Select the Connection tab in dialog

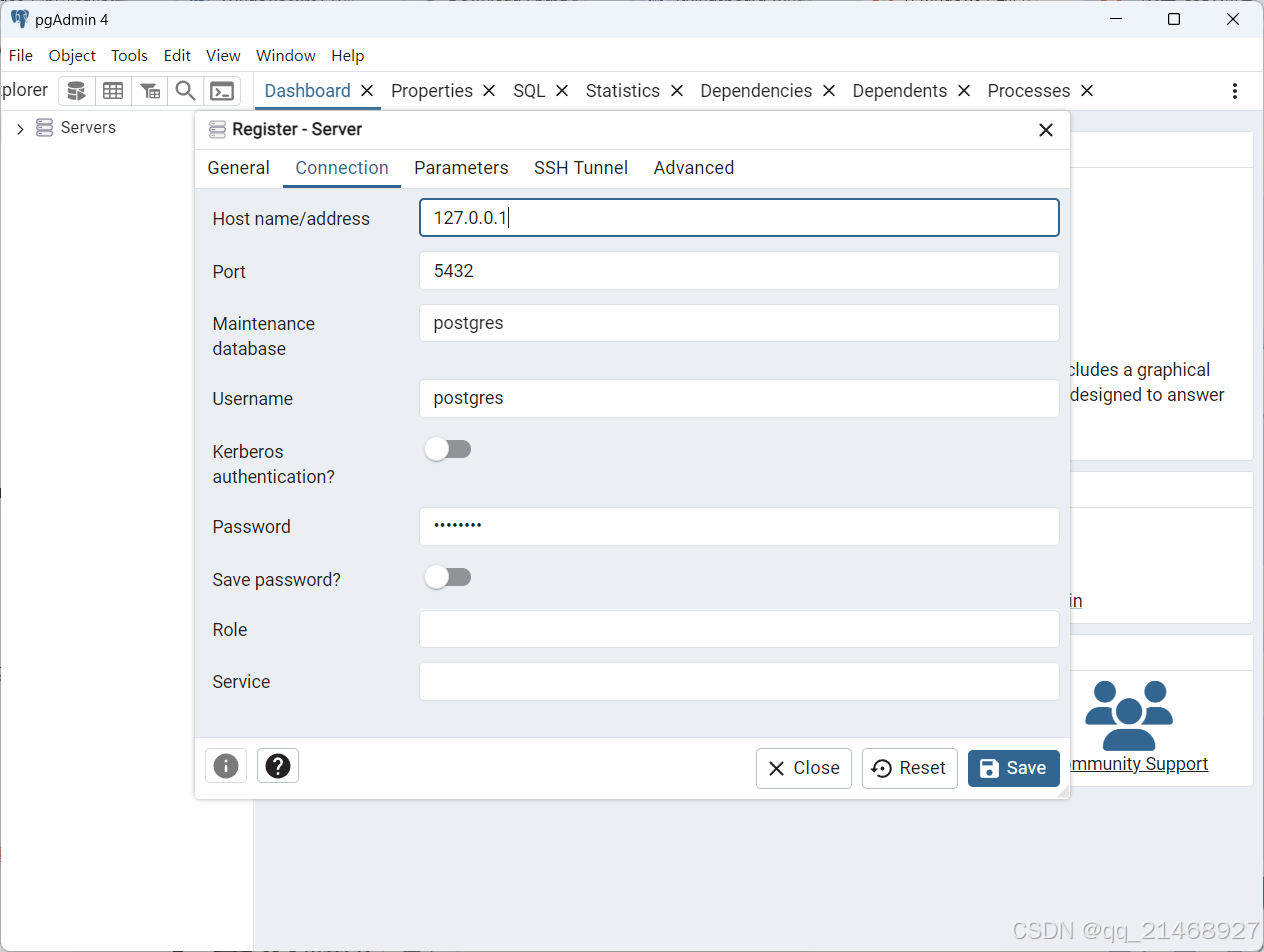coord(342,168)
